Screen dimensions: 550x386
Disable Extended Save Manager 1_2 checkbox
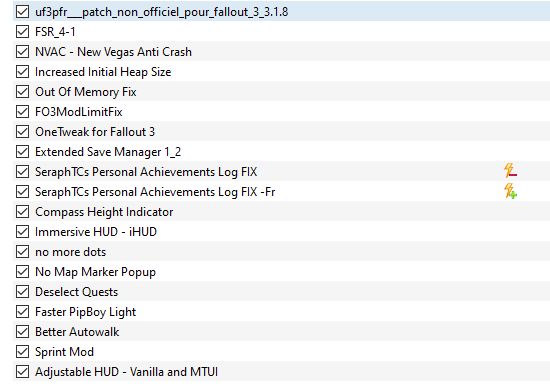pos(22,151)
